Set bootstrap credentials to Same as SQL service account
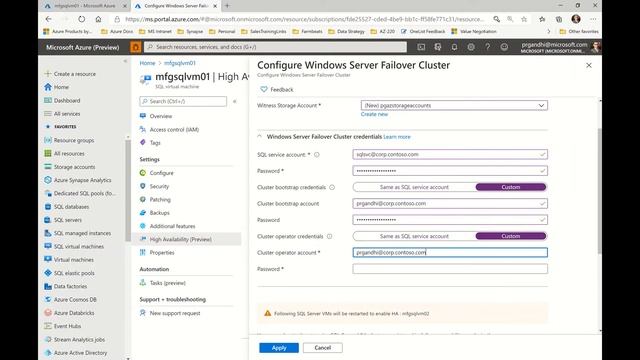640x360 pixels. point(414,187)
